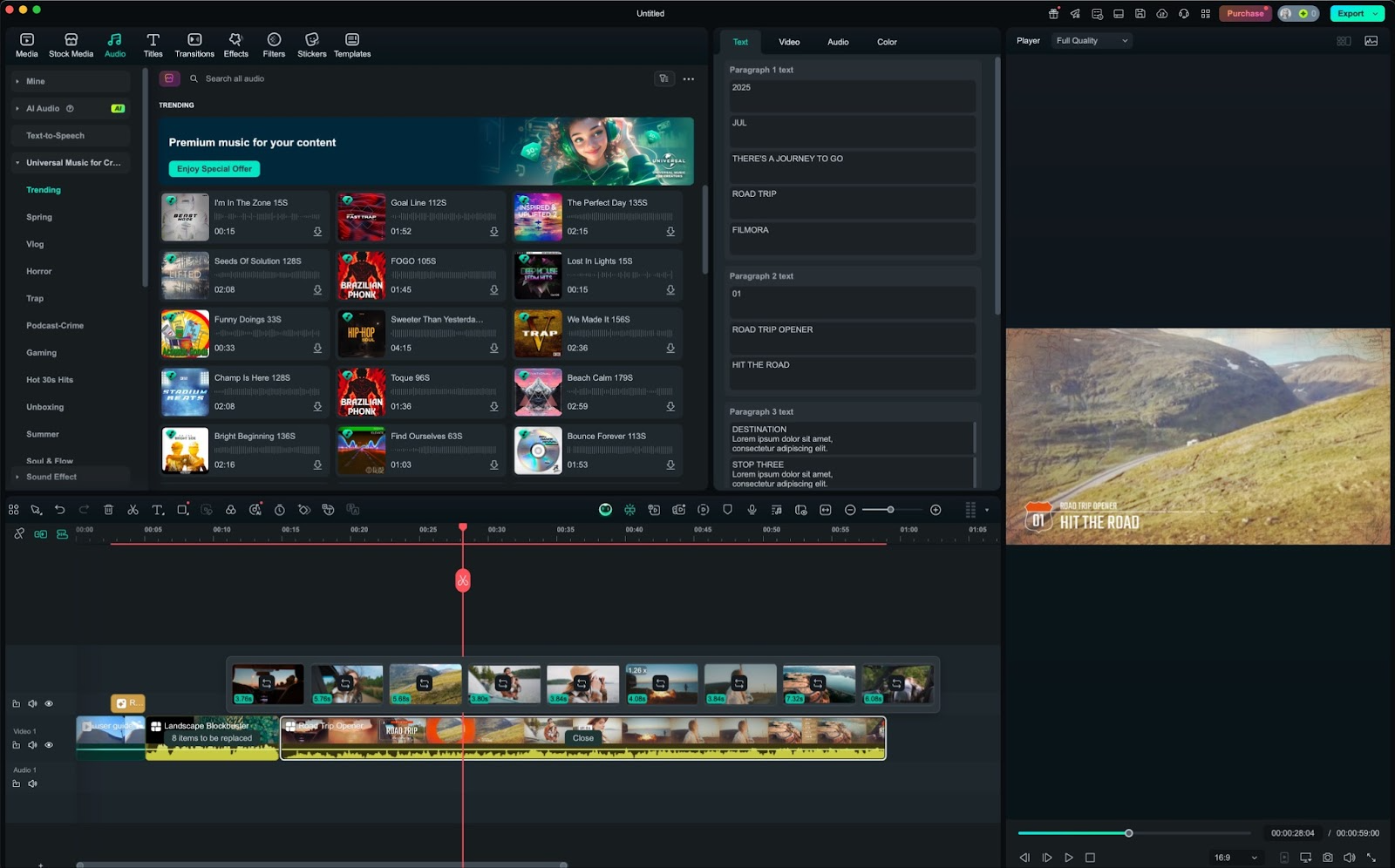Switch to the Color tab in the text panel
This screenshot has width=1395, height=868.
tap(886, 41)
